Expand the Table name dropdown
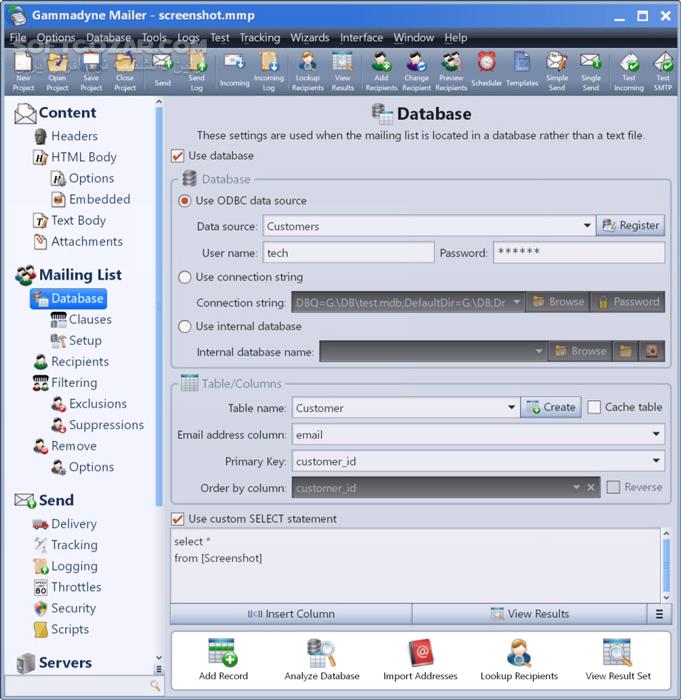The image size is (681, 700). 511,408
